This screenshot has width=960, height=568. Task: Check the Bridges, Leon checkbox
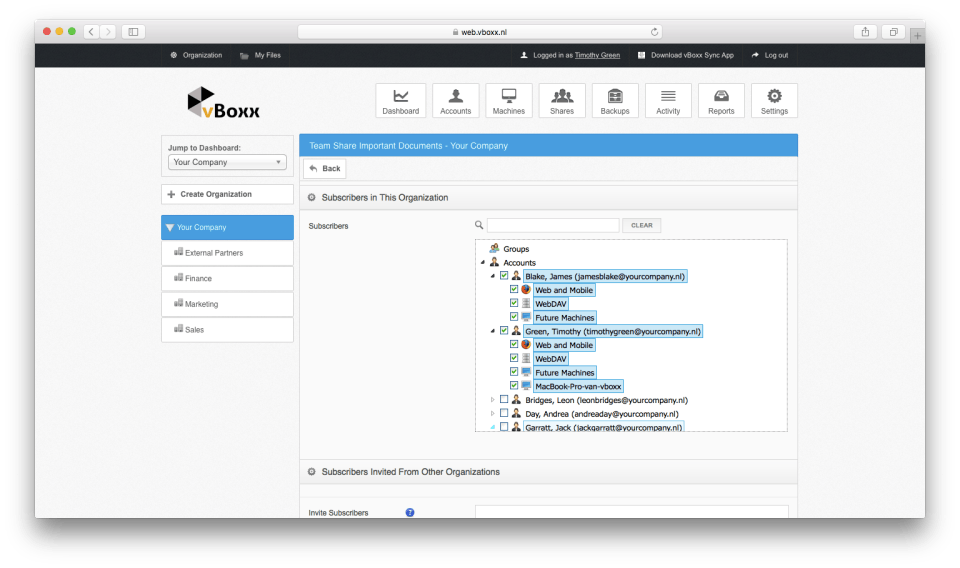(x=504, y=400)
